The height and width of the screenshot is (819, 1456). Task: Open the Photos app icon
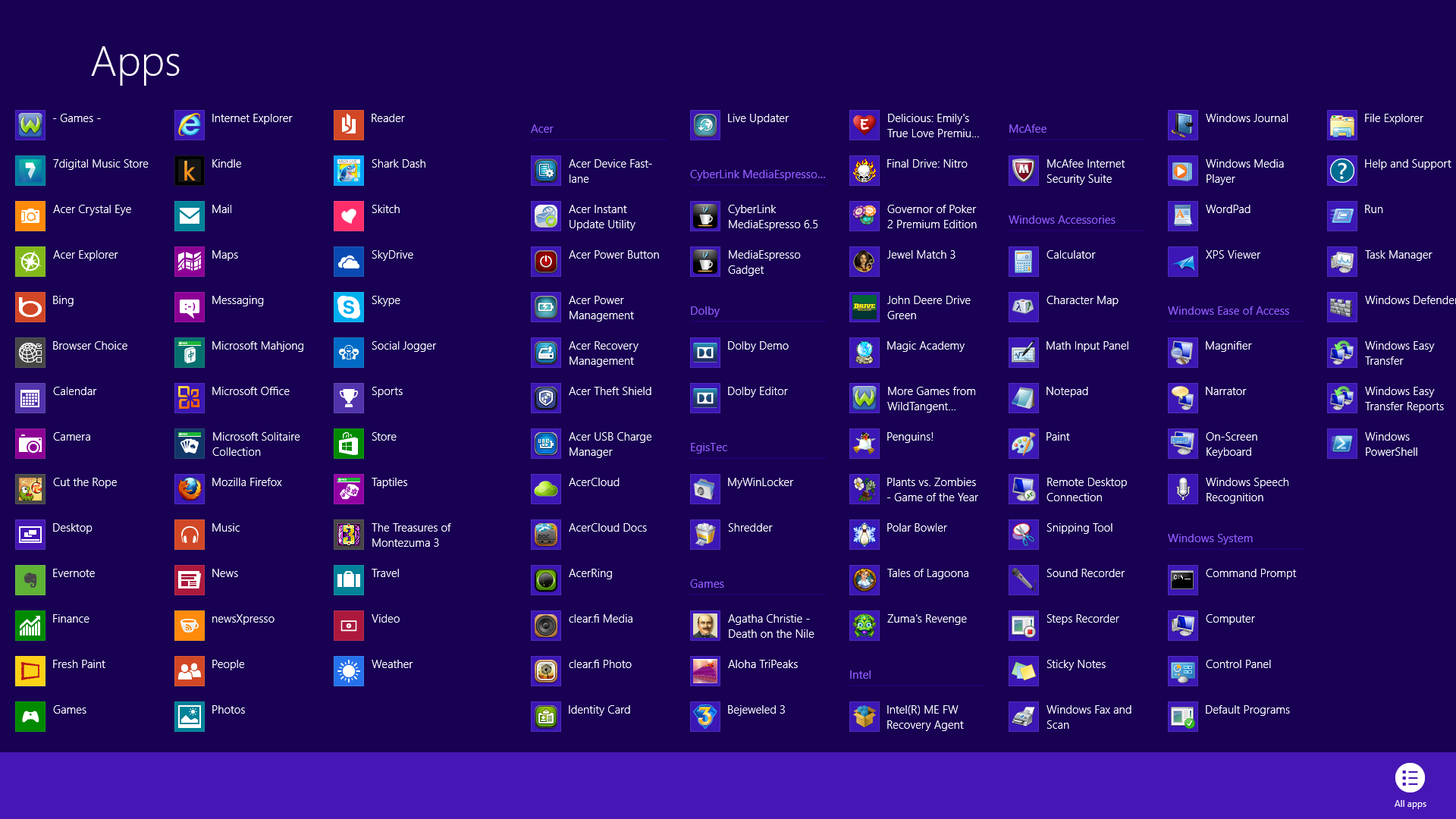[x=190, y=717]
